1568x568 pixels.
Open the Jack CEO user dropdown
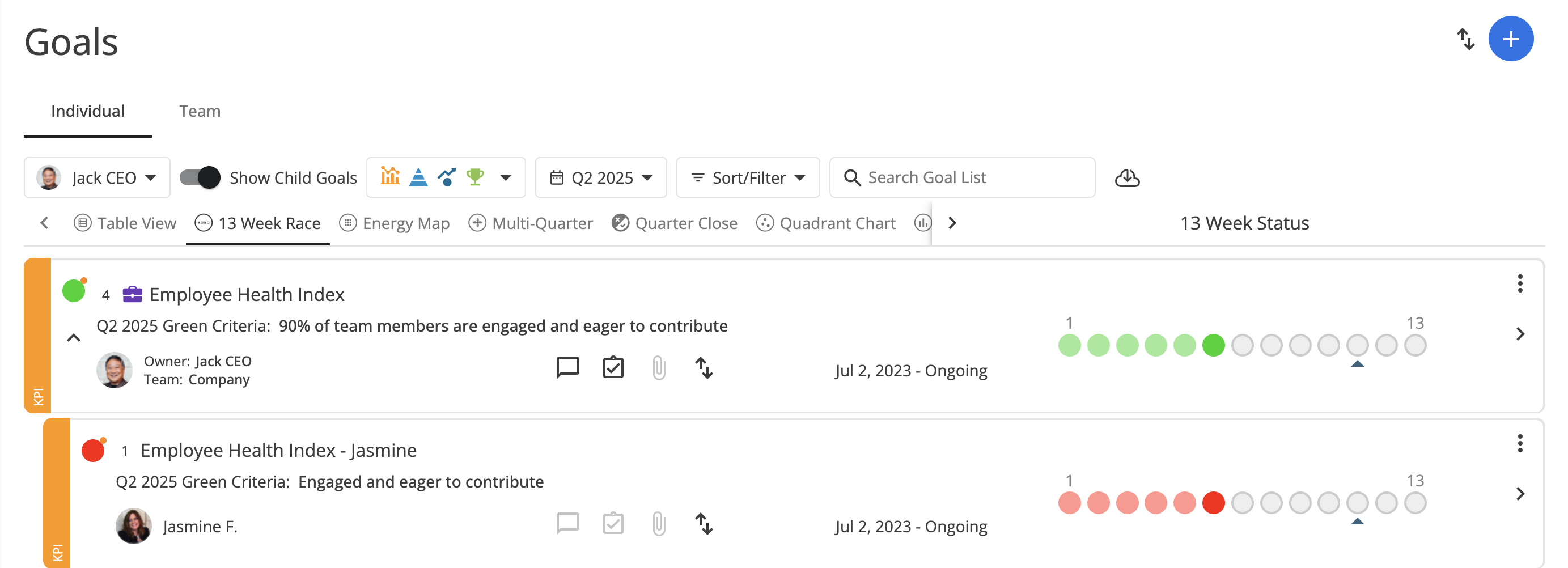tap(97, 178)
